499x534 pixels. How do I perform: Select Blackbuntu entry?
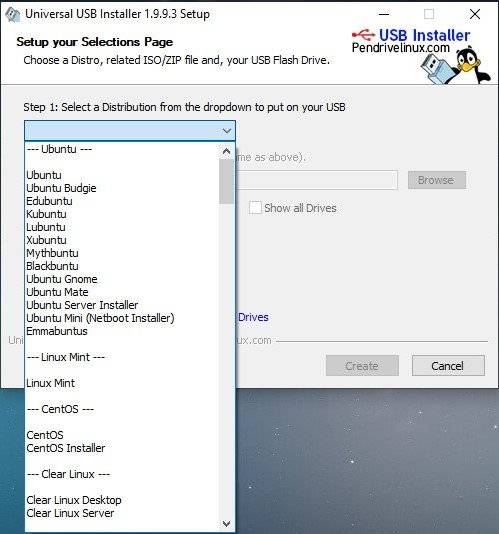click(123, 266)
